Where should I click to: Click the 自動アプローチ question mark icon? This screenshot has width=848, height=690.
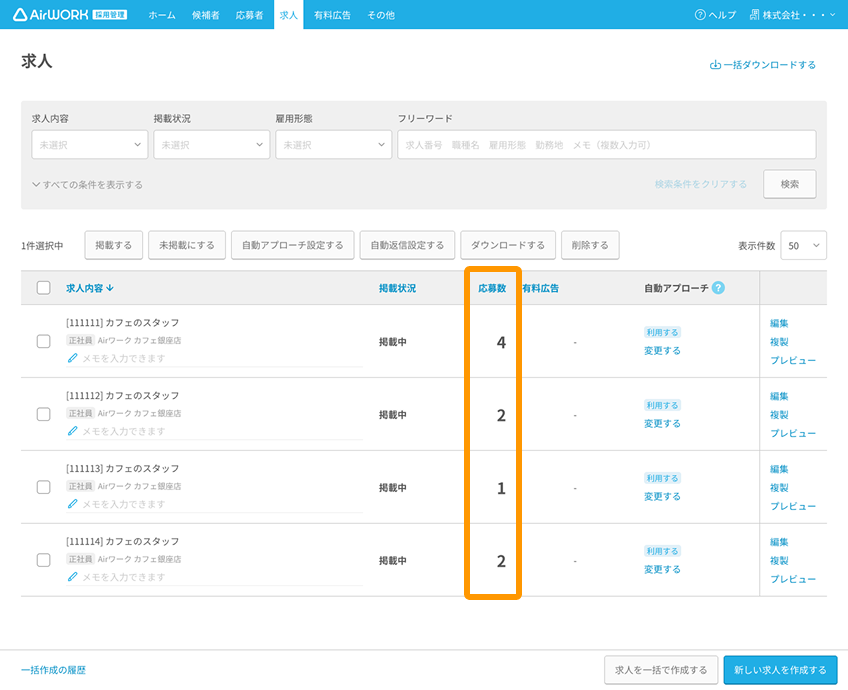(718, 288)
